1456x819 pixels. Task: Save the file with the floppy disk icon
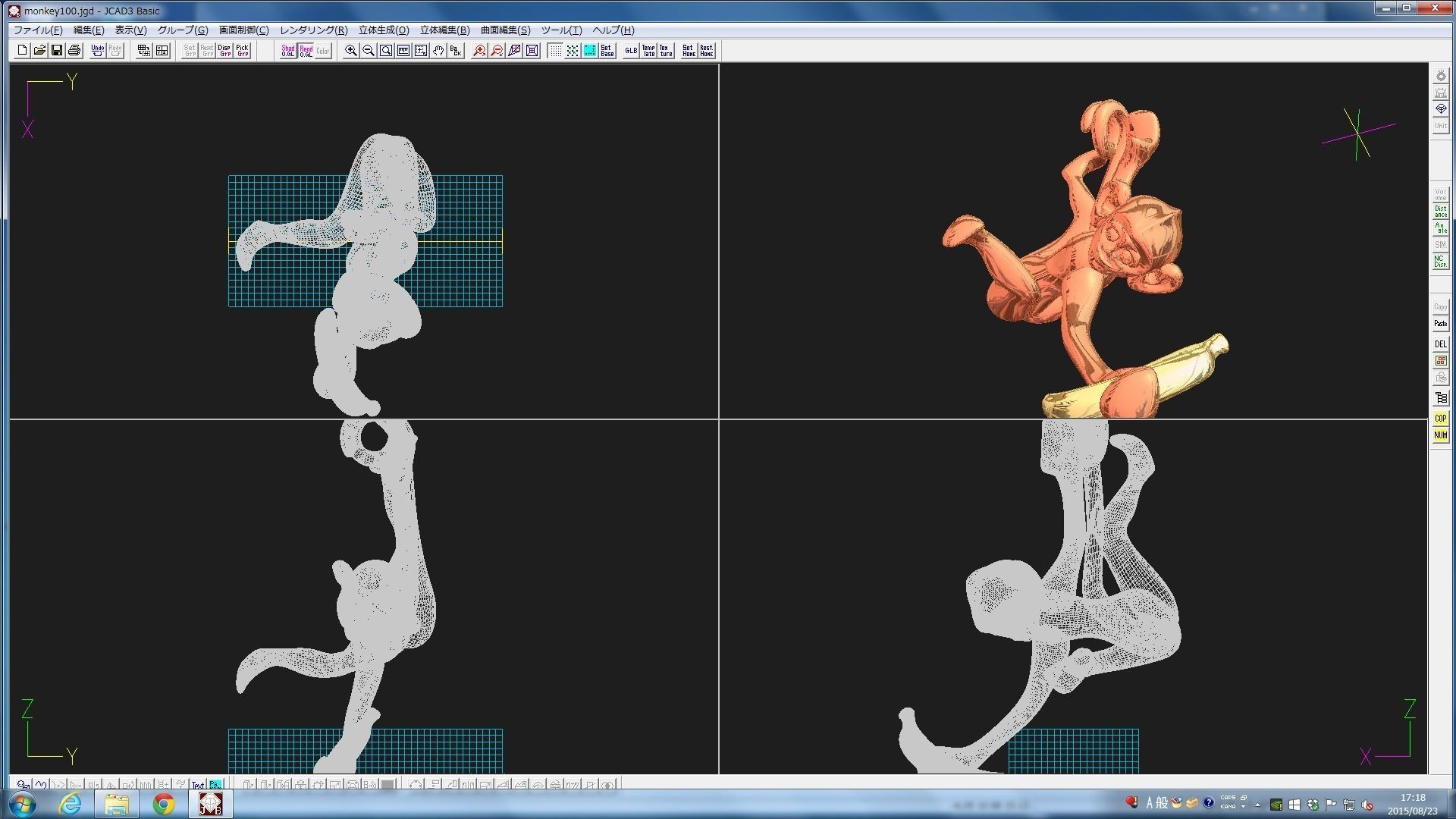tap(57, 51)
